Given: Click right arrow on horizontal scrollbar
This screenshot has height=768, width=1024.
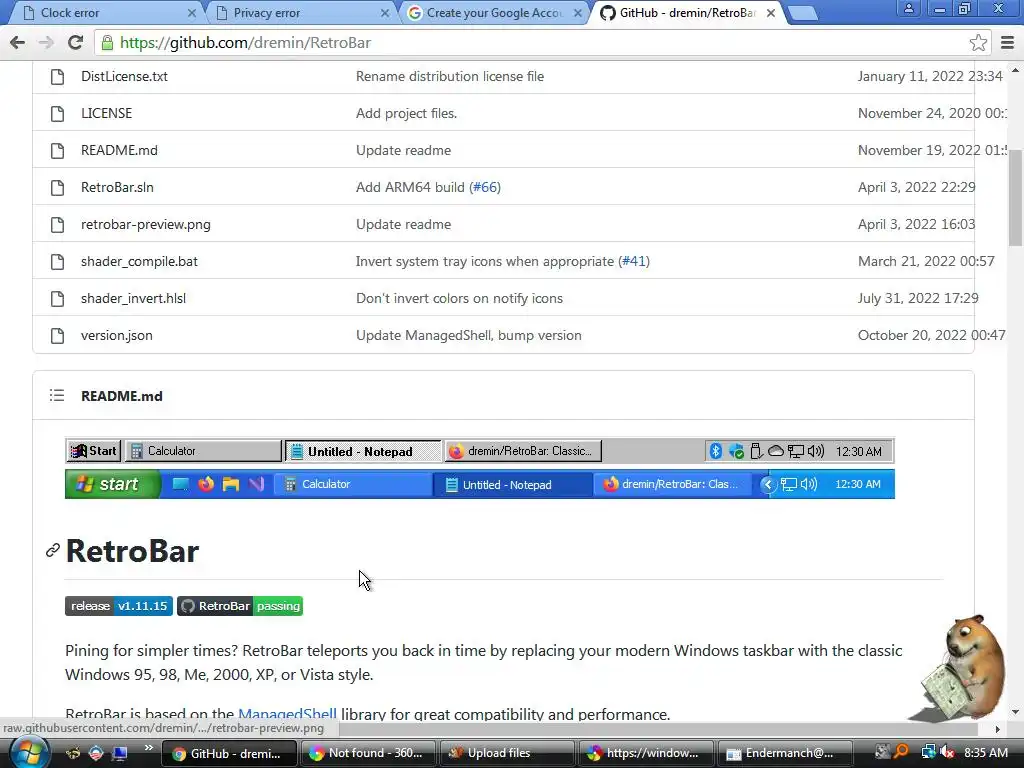Looking at the screenshot, I should click(x=997, y=729).
